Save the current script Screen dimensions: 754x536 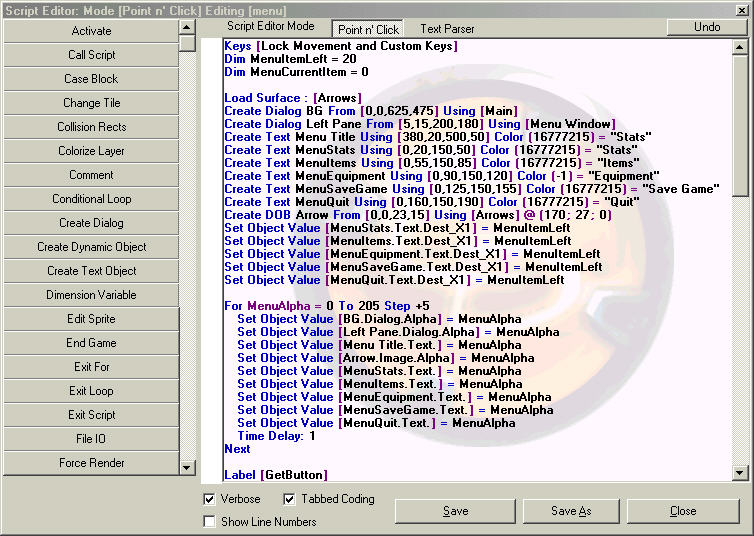click(455, 511)
